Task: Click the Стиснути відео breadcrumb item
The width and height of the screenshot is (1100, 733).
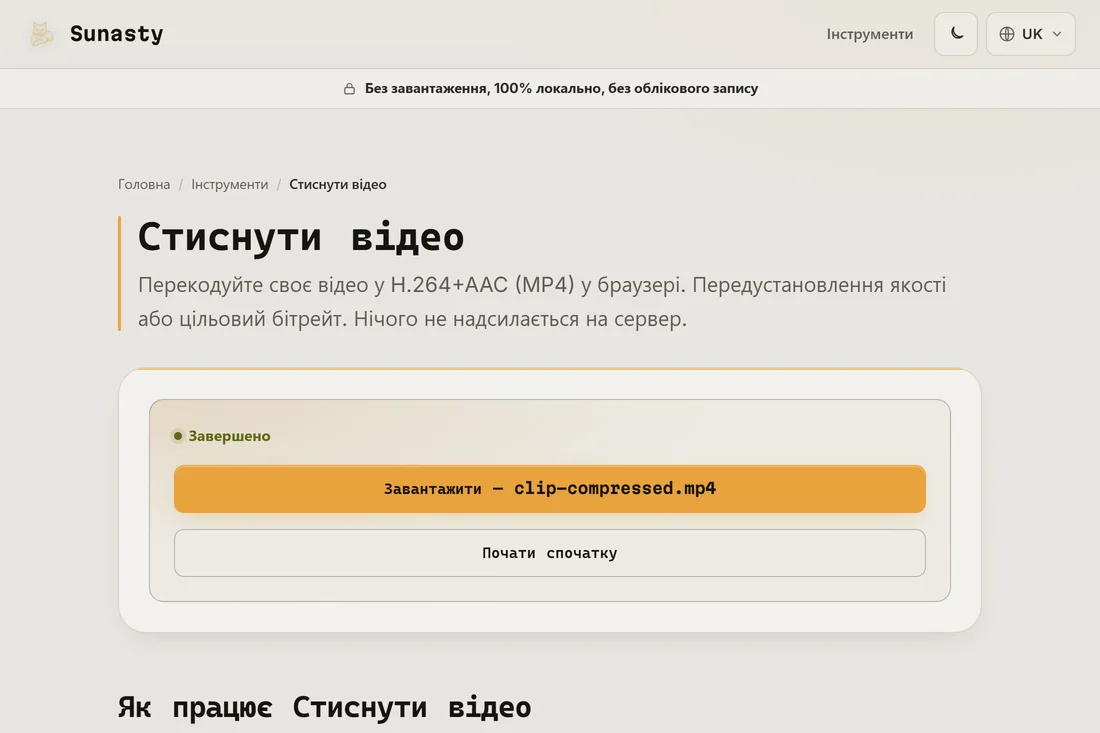Action: (x=337, y=184)
